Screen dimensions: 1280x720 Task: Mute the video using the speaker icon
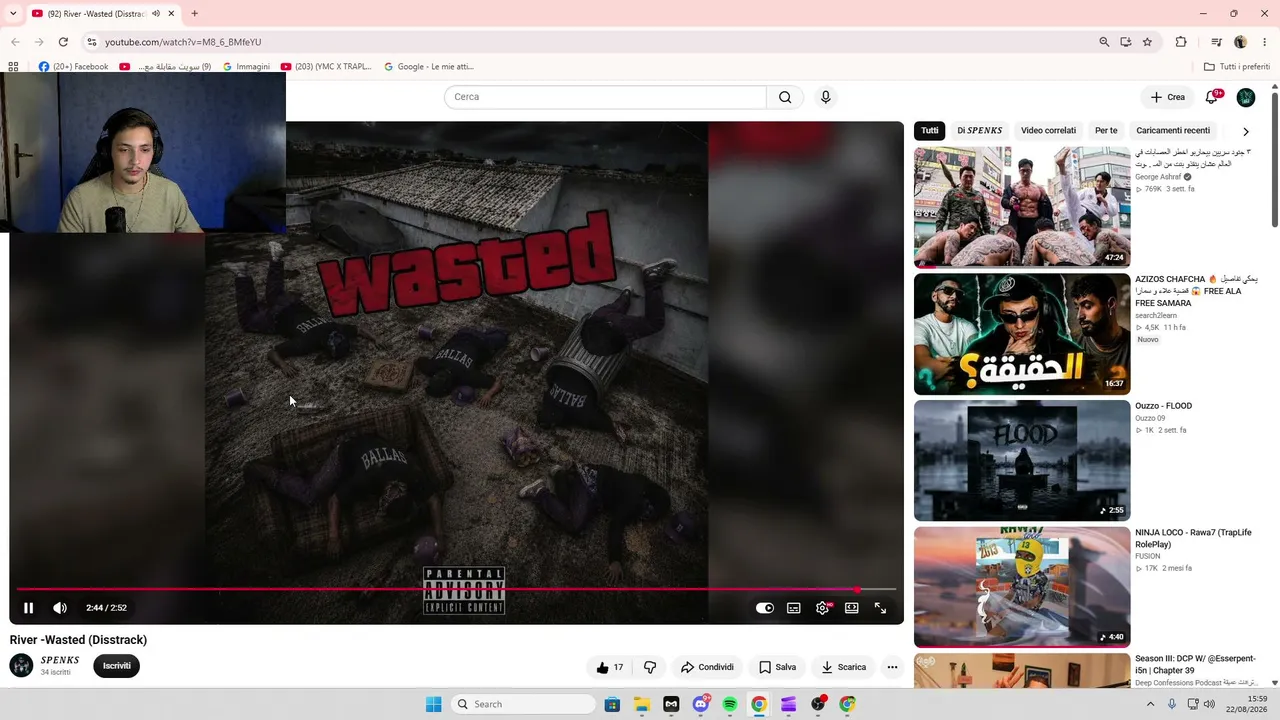point(60,608)
